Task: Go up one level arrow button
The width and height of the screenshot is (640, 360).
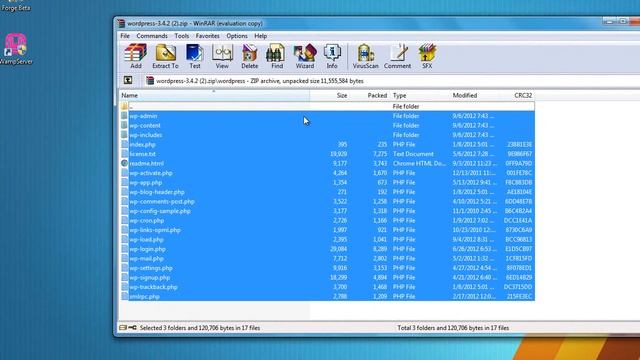Action: [128, 80]
